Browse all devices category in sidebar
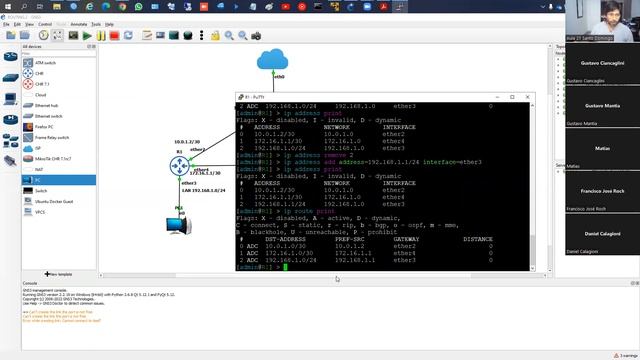 tap(10, 140)
